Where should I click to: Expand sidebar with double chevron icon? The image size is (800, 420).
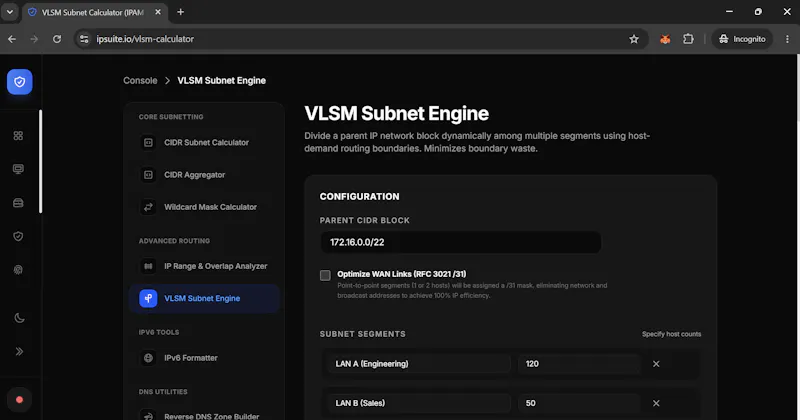[x=19, y=352]
